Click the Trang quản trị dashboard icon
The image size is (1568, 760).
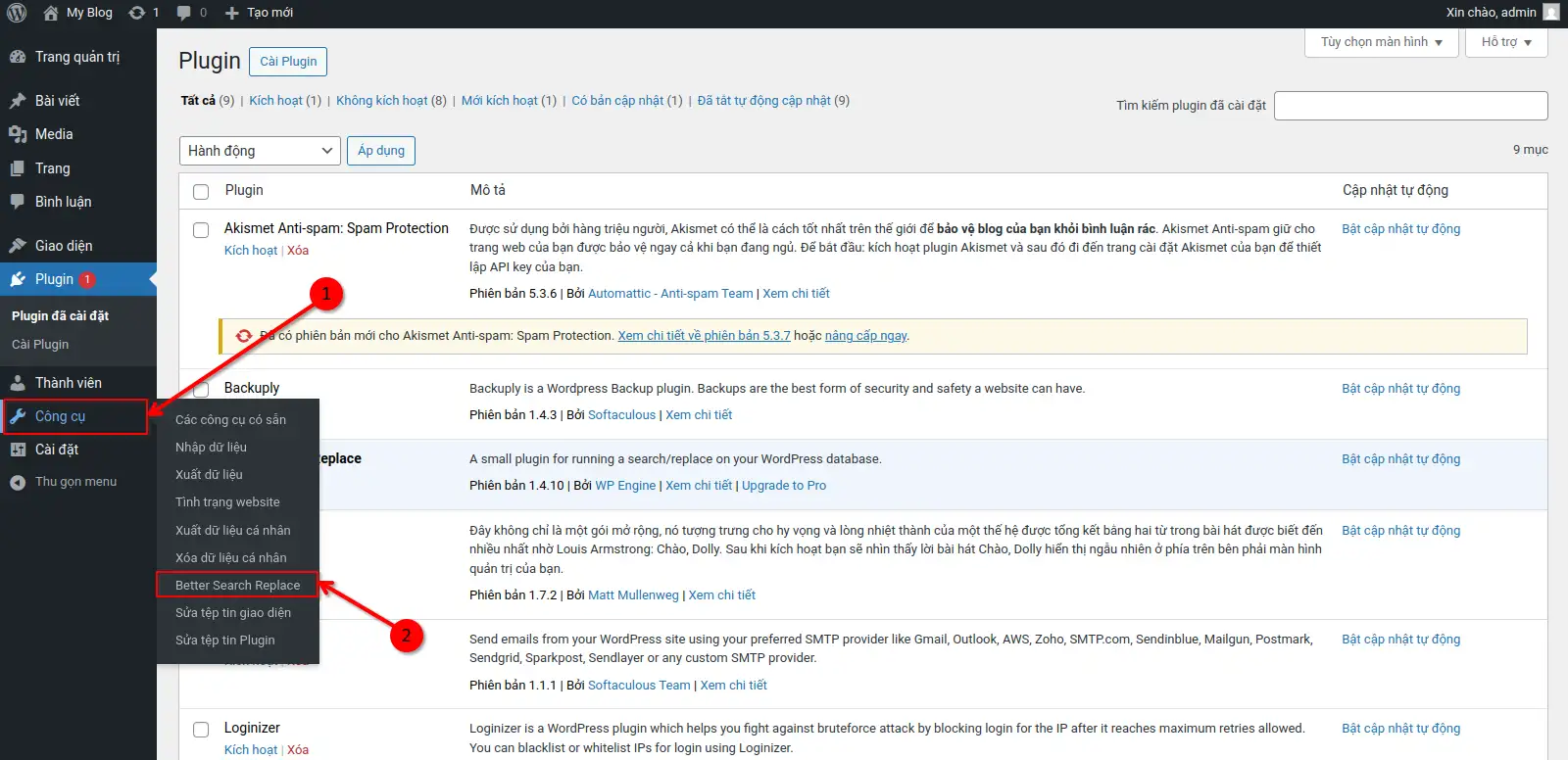click(x=18, y=57)
